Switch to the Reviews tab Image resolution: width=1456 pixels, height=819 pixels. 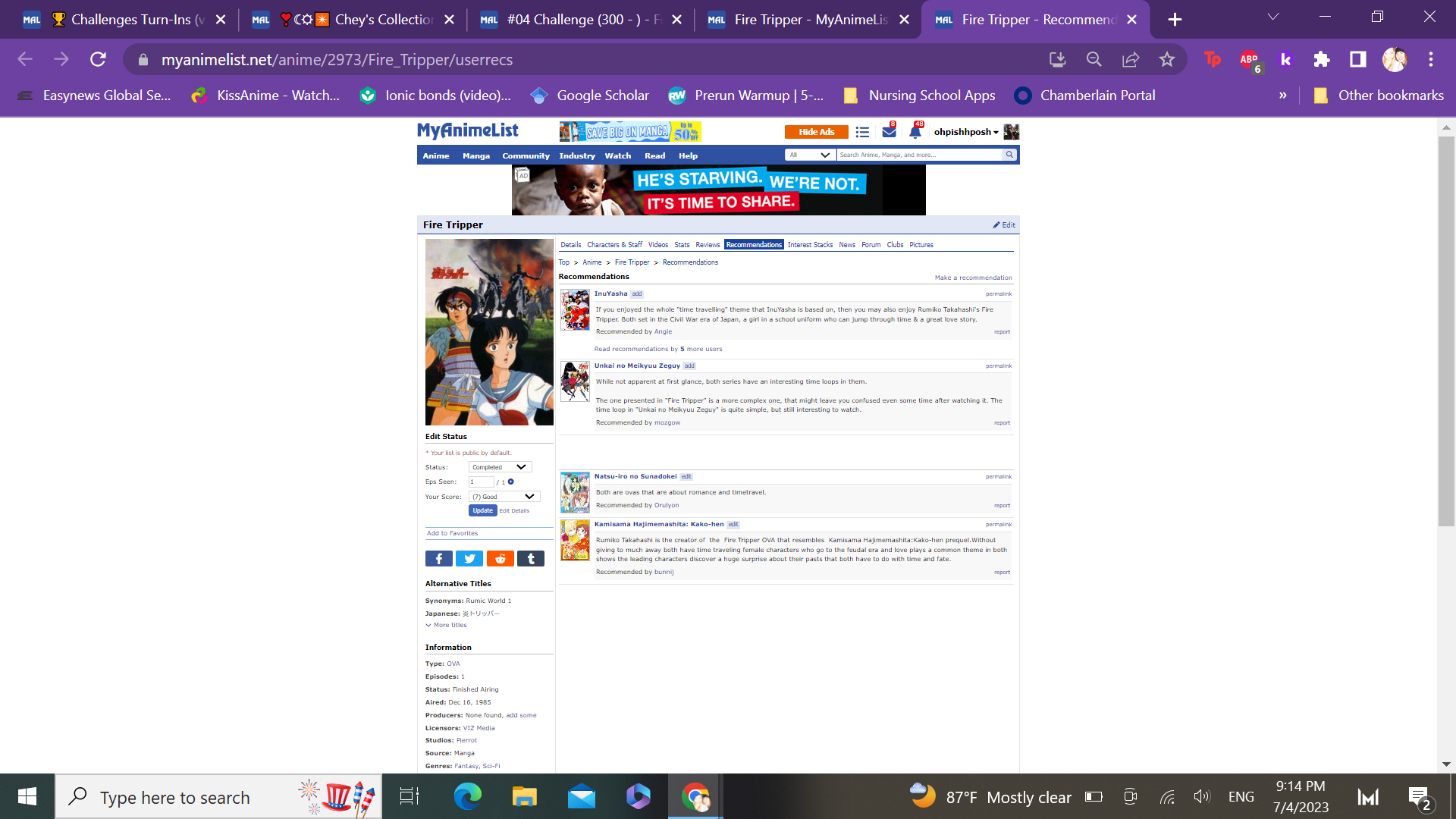(x=708, y=245)
